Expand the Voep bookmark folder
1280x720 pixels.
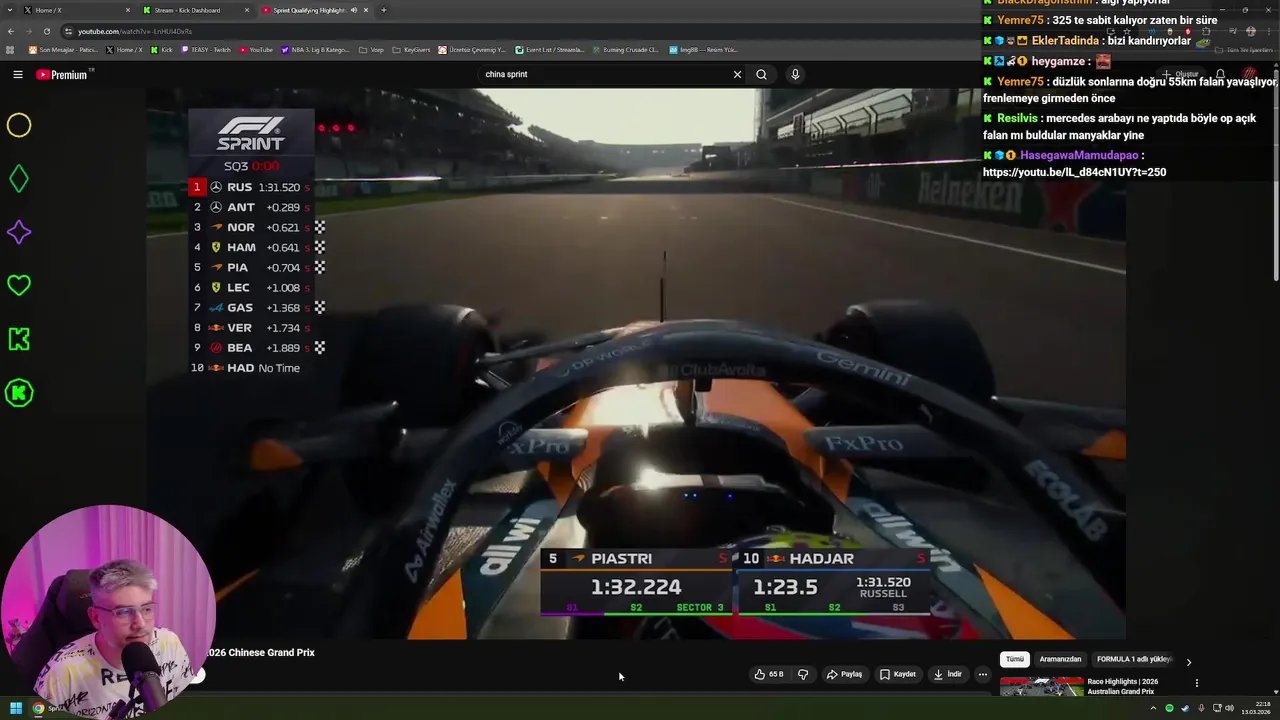click(371, 49)
